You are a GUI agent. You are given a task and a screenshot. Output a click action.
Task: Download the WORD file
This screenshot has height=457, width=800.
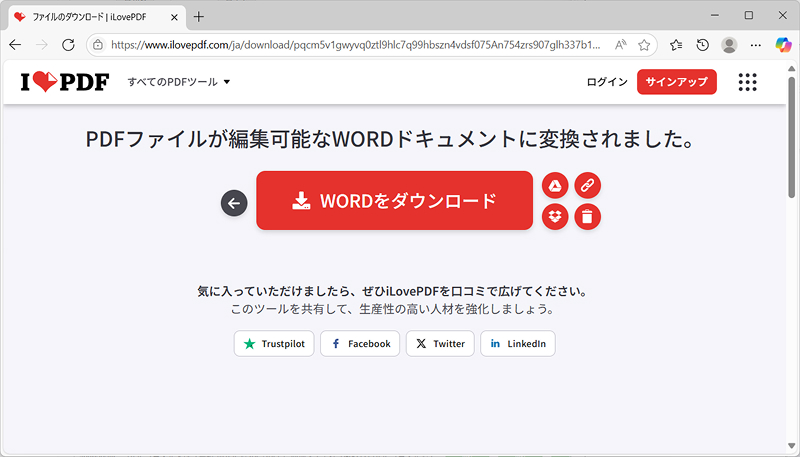394,200
